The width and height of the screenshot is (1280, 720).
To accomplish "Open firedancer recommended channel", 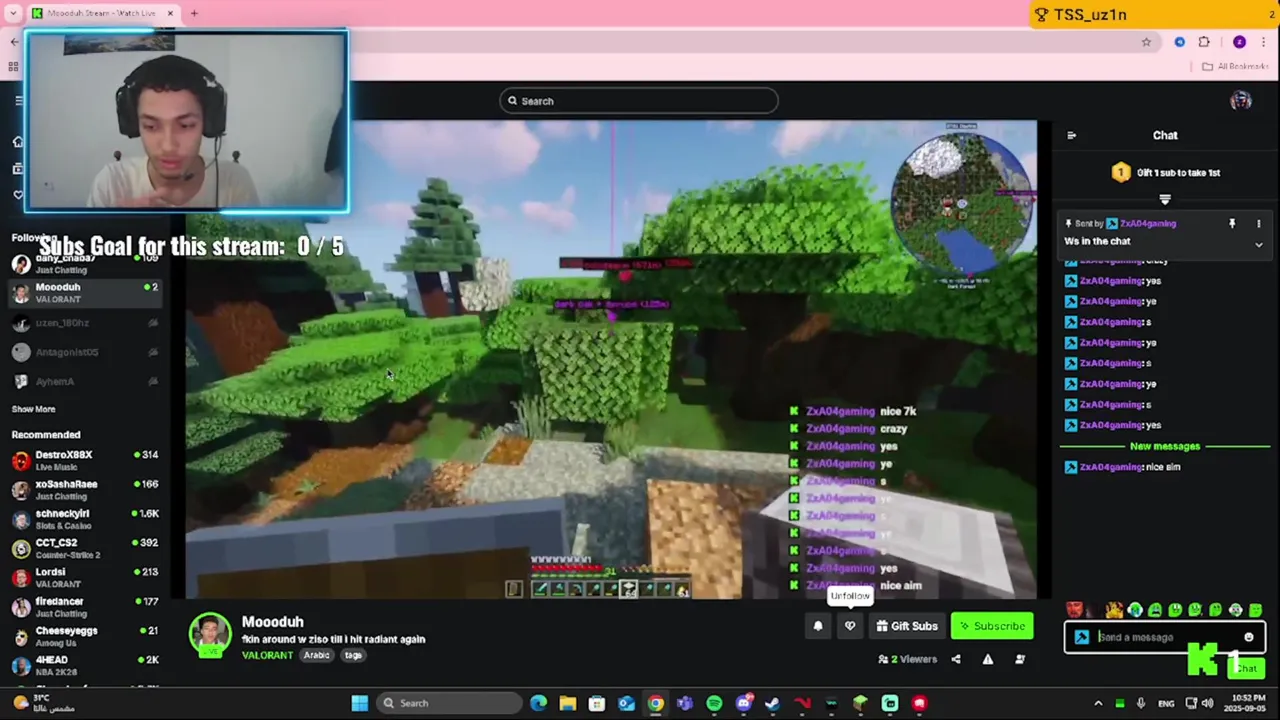I will [x=85, y=607].
